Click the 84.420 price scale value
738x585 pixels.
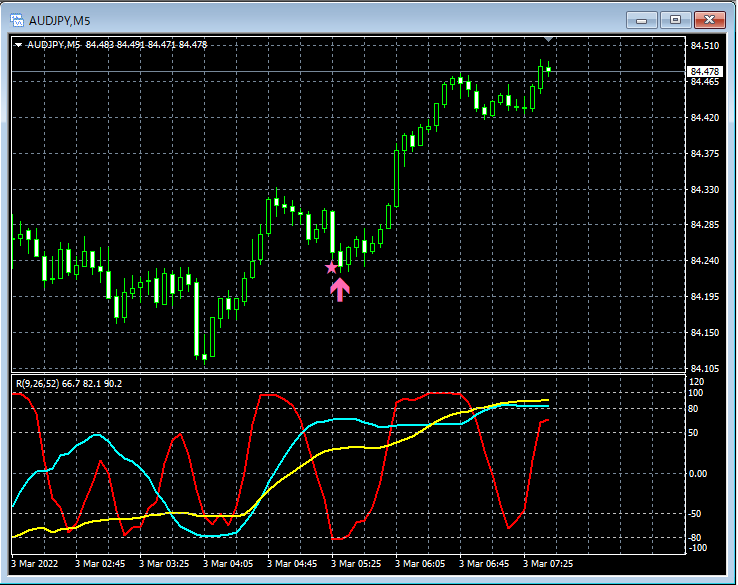(705, 118)
